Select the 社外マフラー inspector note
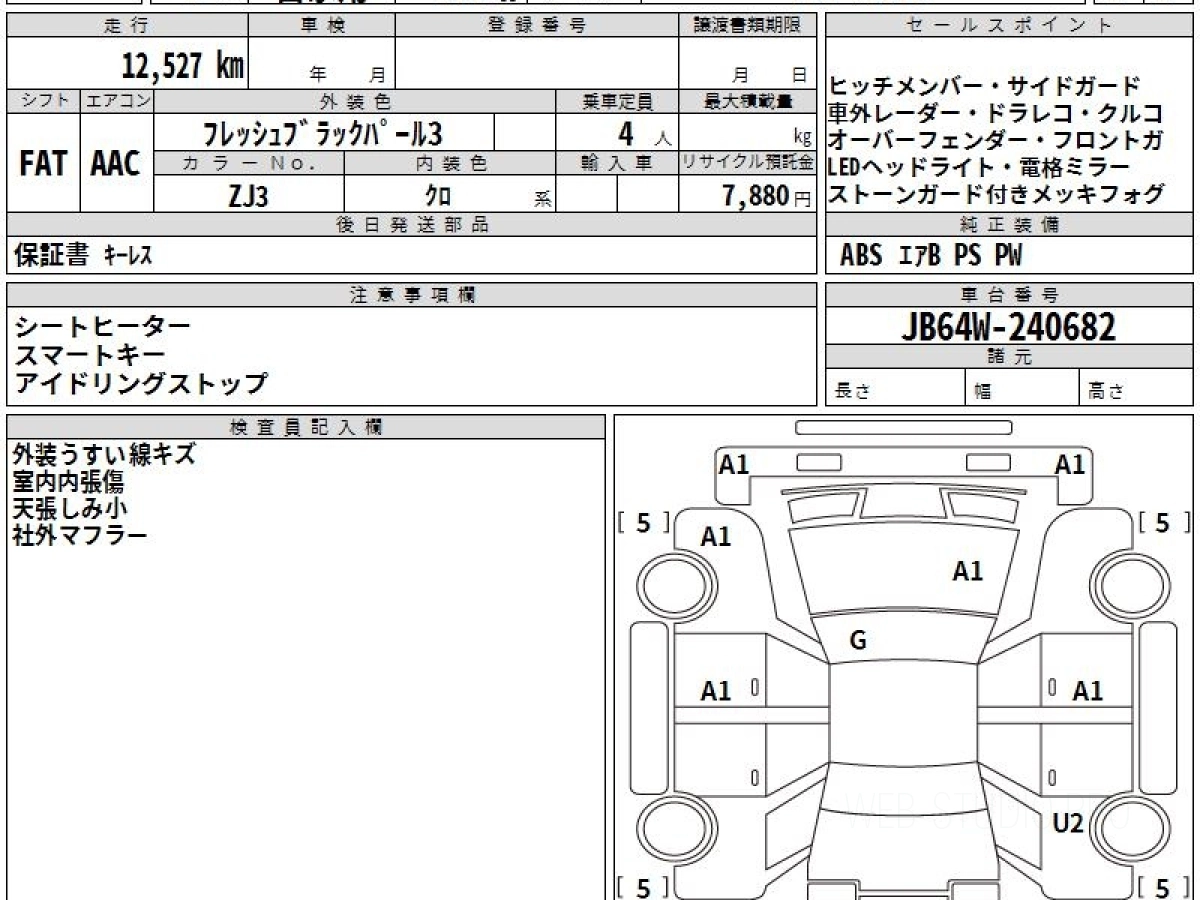This screenshot has height=900, width=1200. tap(80, 535)
